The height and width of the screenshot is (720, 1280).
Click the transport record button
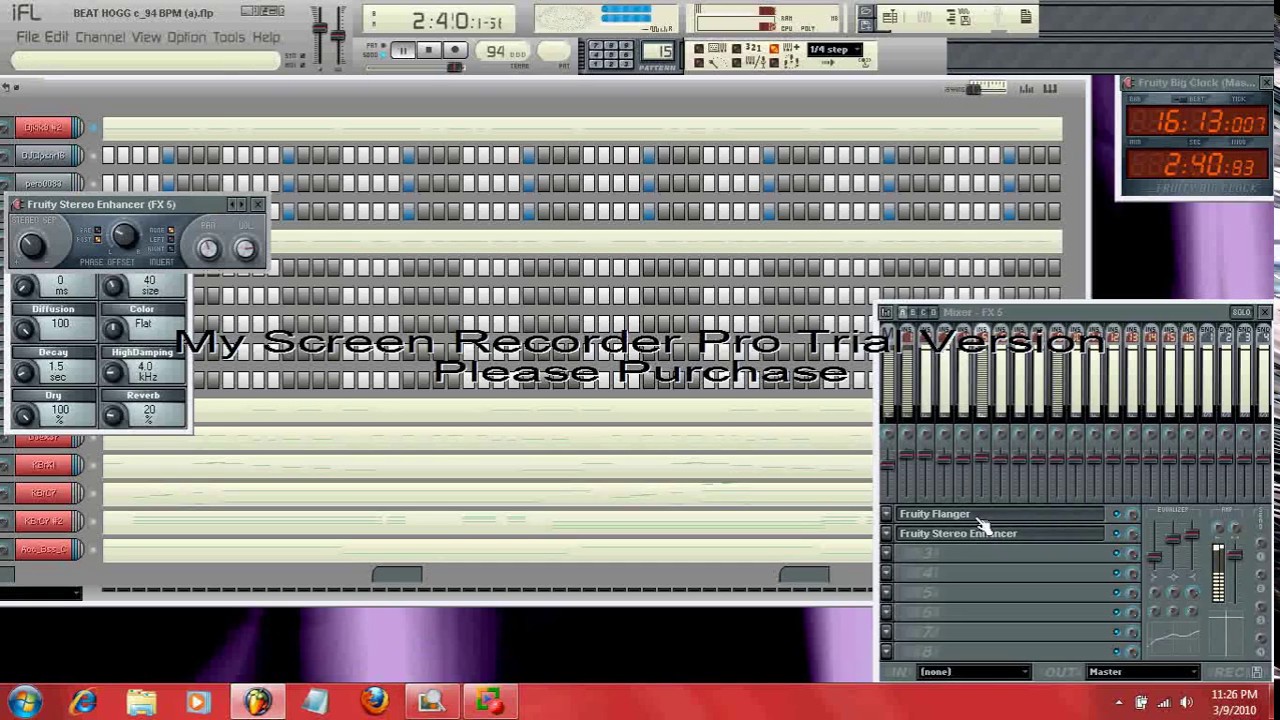[x=454, y=51]
